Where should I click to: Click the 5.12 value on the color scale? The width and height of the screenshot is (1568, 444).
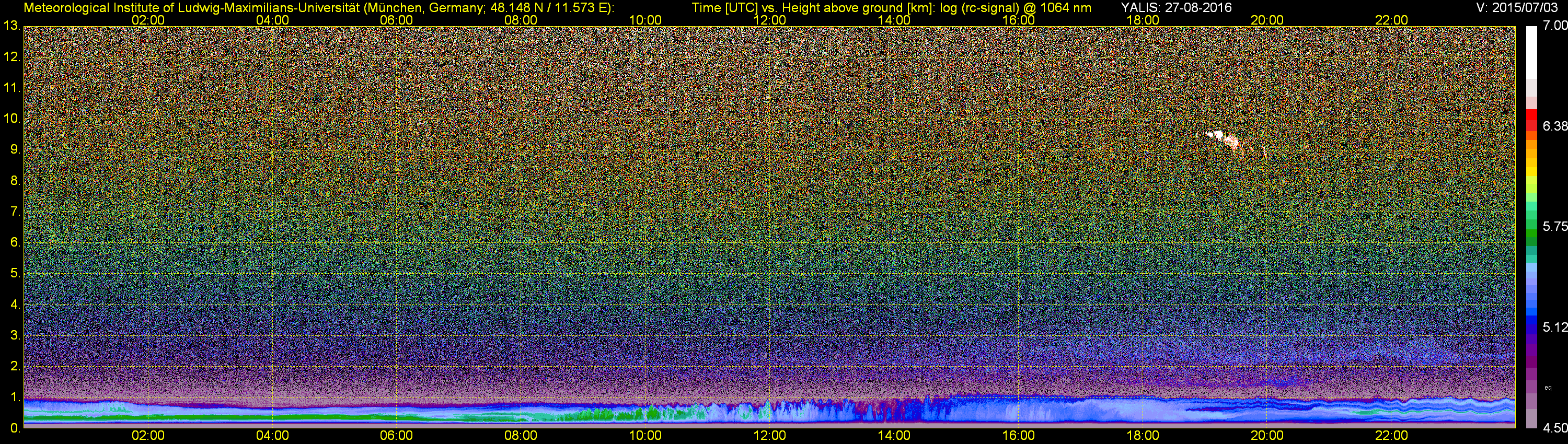click(1554, 327)
